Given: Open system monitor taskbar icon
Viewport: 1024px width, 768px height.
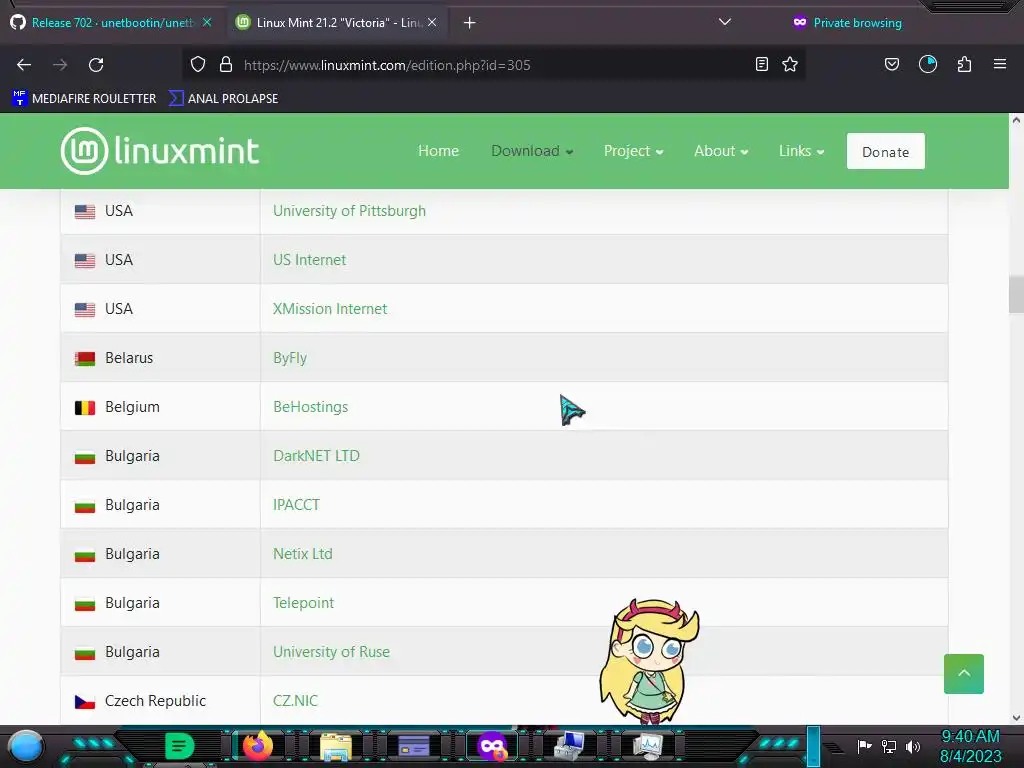Looking at the screenshot, I should click(648, 746).
